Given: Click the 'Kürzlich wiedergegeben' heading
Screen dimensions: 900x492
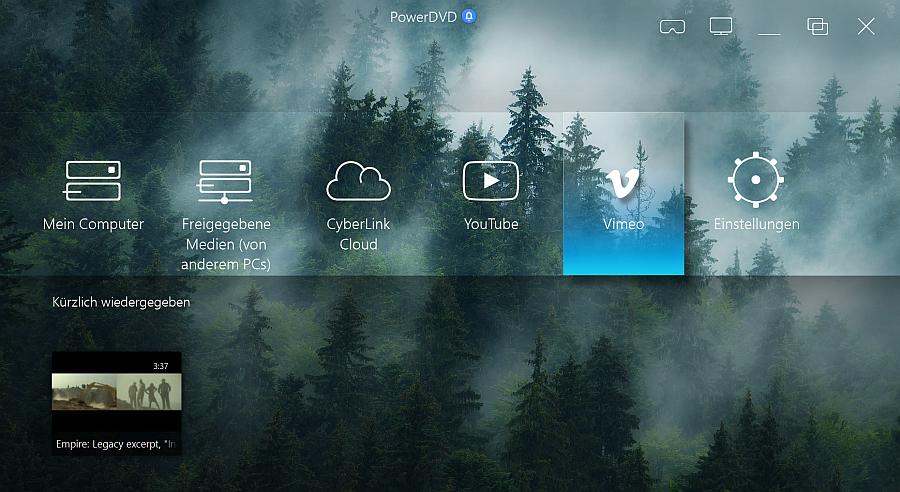Looking at the screenshot, I should coord(121,302).
